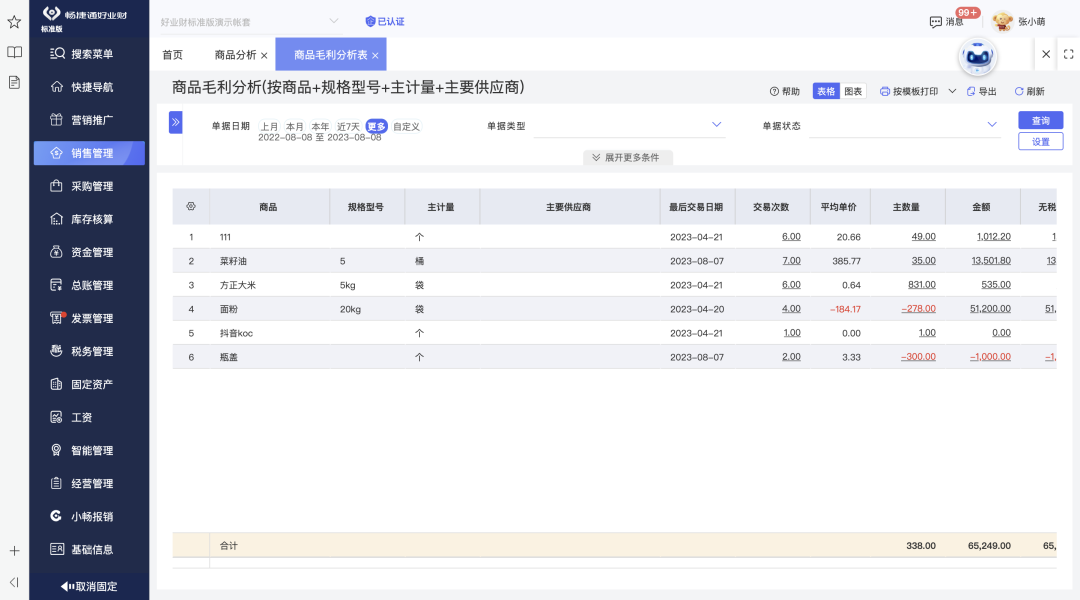Click 查询 query button

coord(1041,120)
